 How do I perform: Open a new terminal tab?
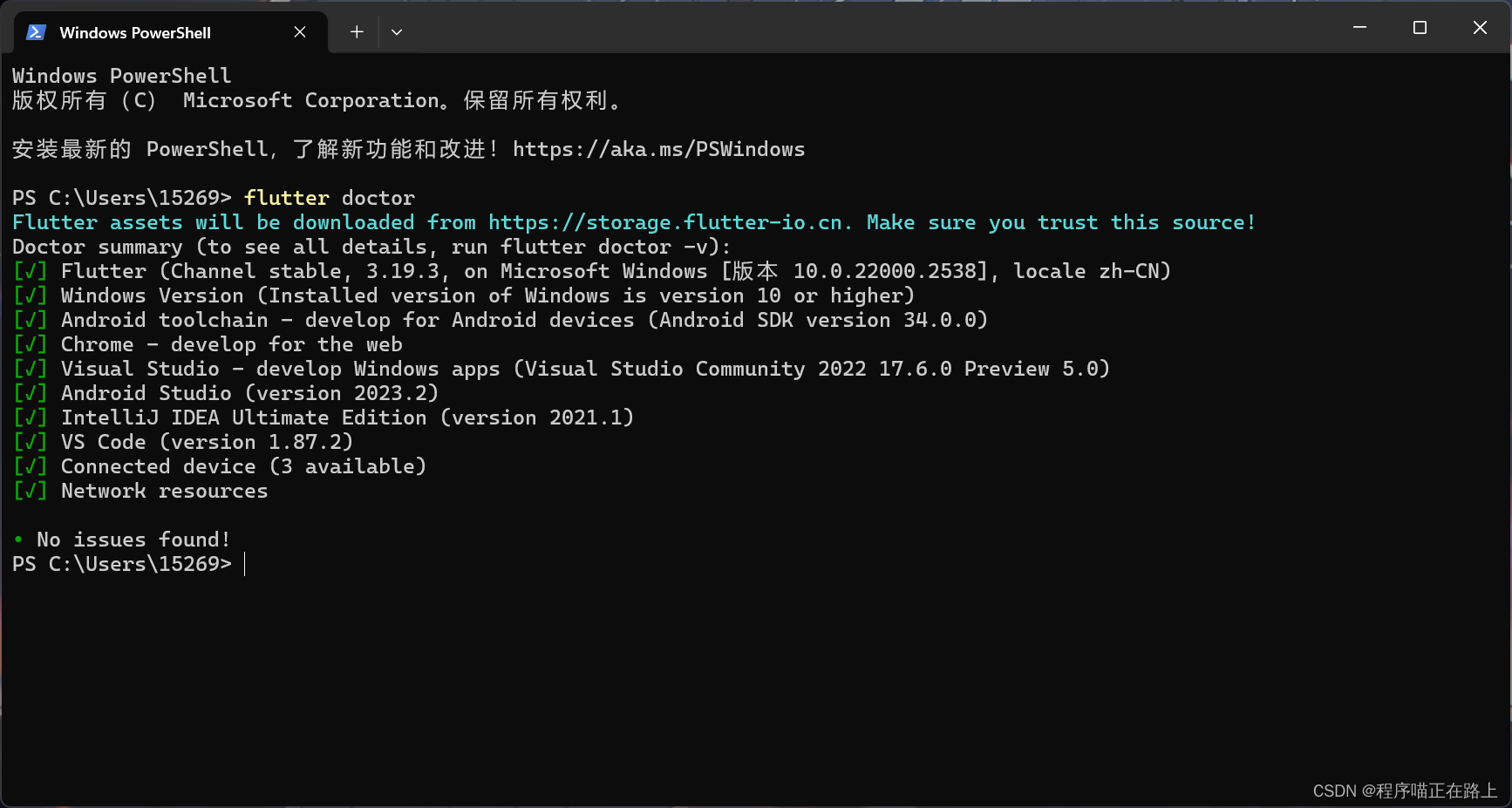357,32
